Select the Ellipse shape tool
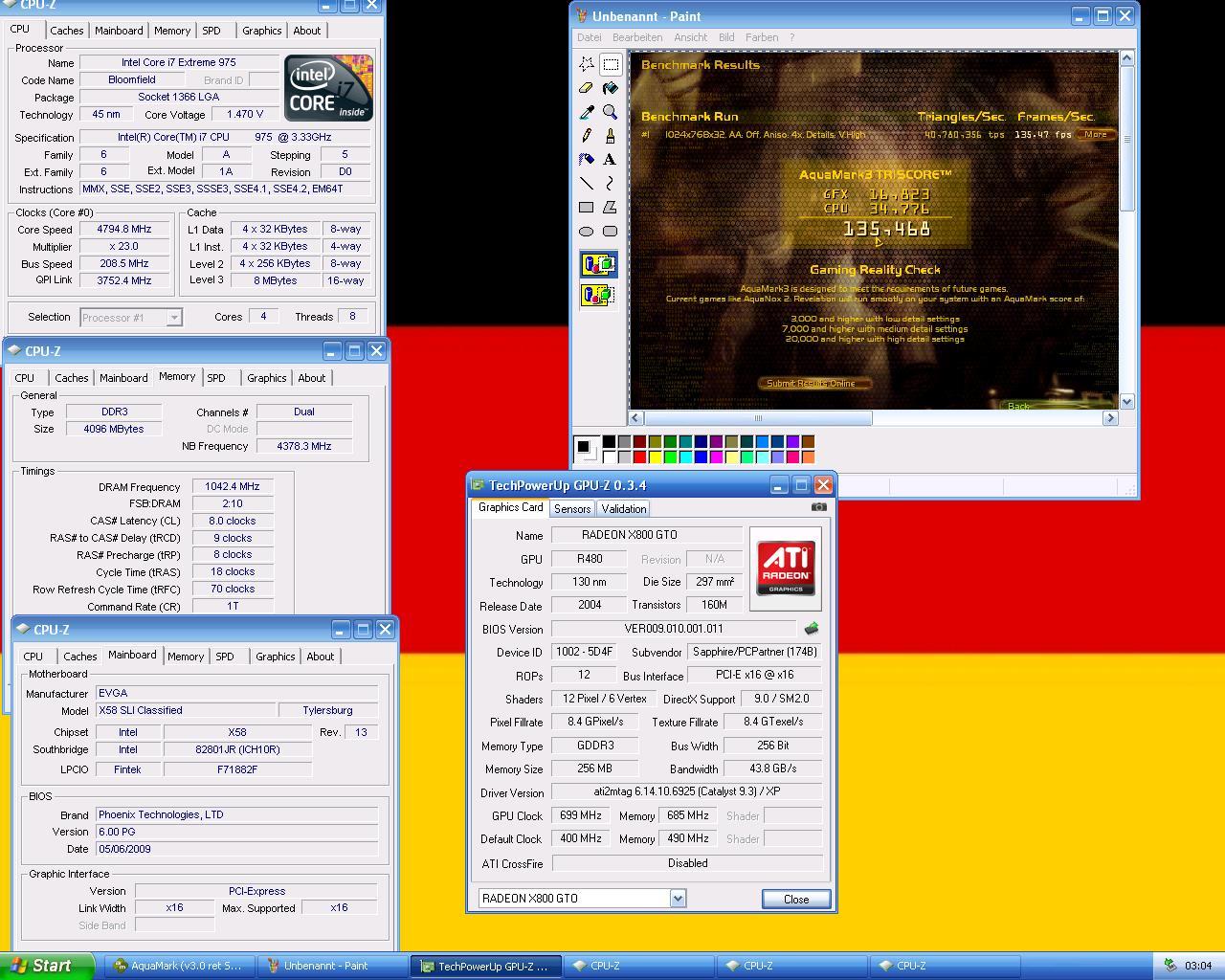The width and height of the screenshot is (1225, 980). click(x=587, y=232)
